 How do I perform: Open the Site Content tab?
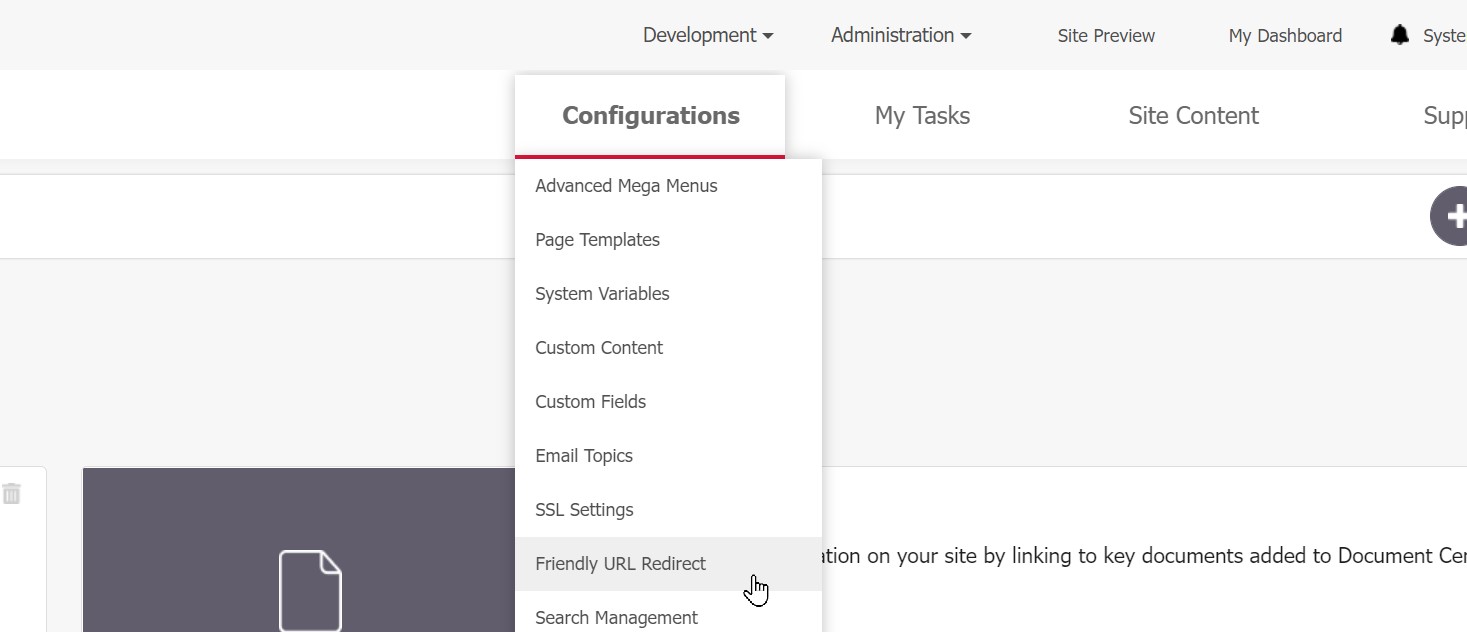1193,116
